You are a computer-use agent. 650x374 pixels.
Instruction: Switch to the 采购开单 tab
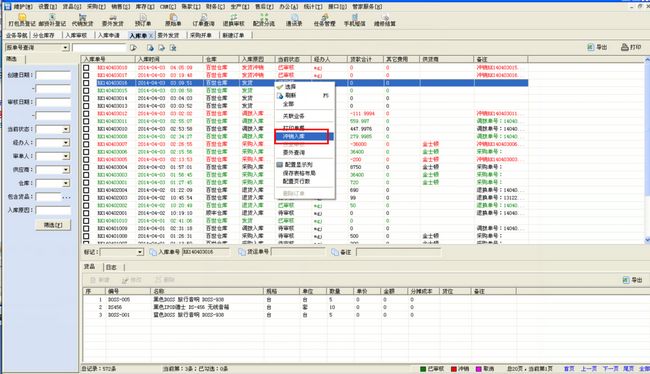click(201, 36)
